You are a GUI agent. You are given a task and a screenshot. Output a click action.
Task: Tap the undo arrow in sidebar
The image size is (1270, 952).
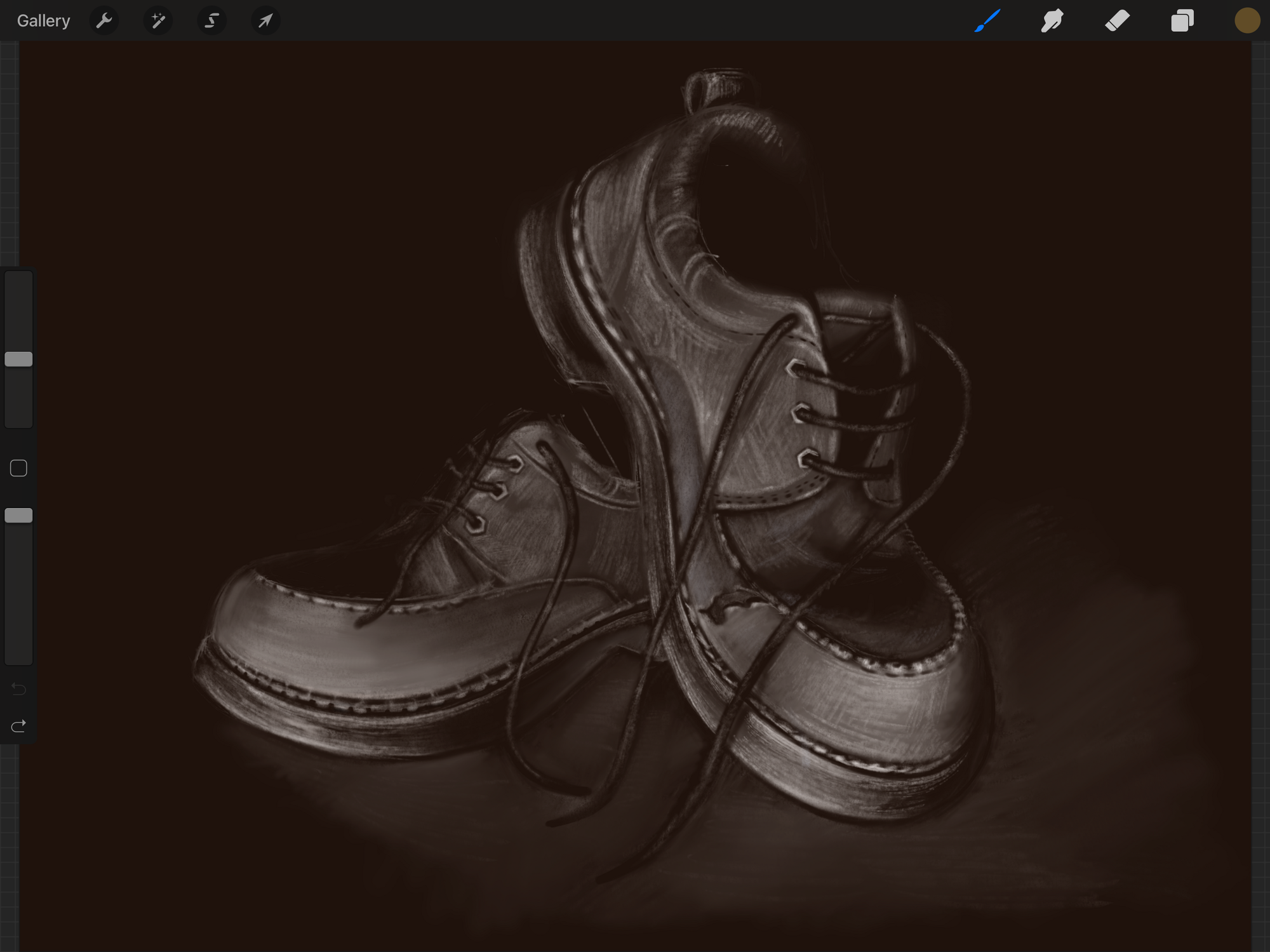18,688
